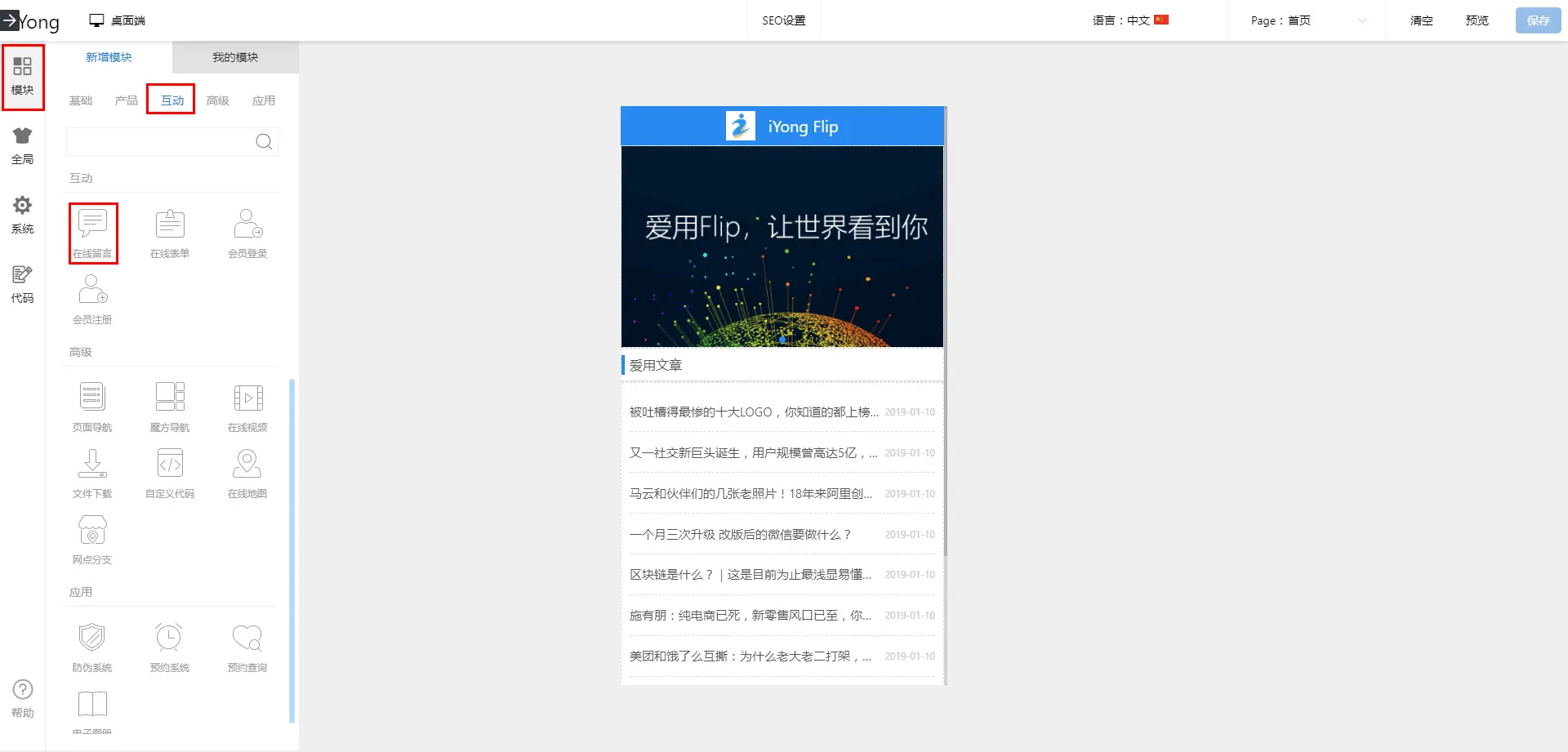Select the 在线地图 module icon
Viewport: 1568px width, 752px height.
coord(247,465)
